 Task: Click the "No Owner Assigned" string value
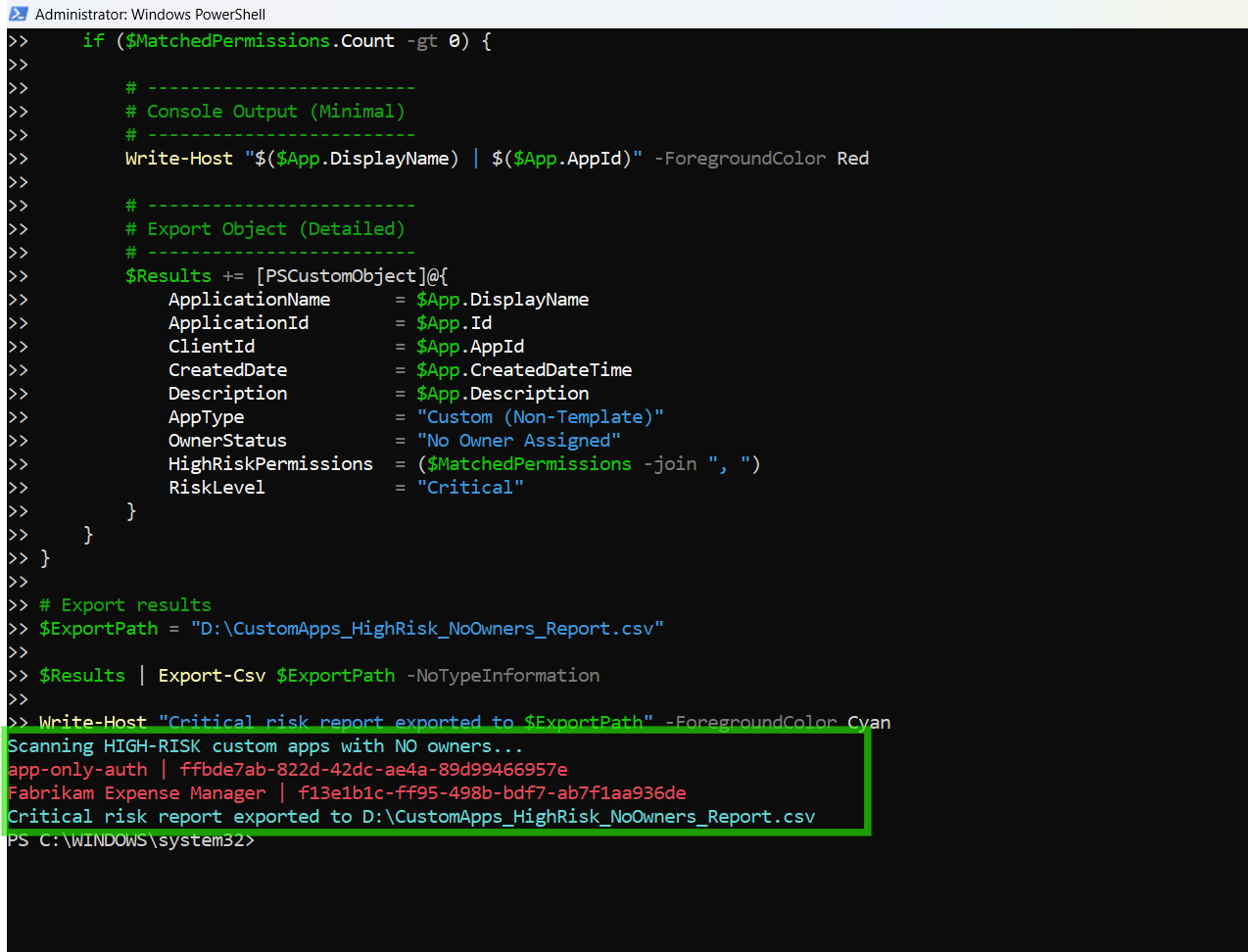(x=518, y=441)
